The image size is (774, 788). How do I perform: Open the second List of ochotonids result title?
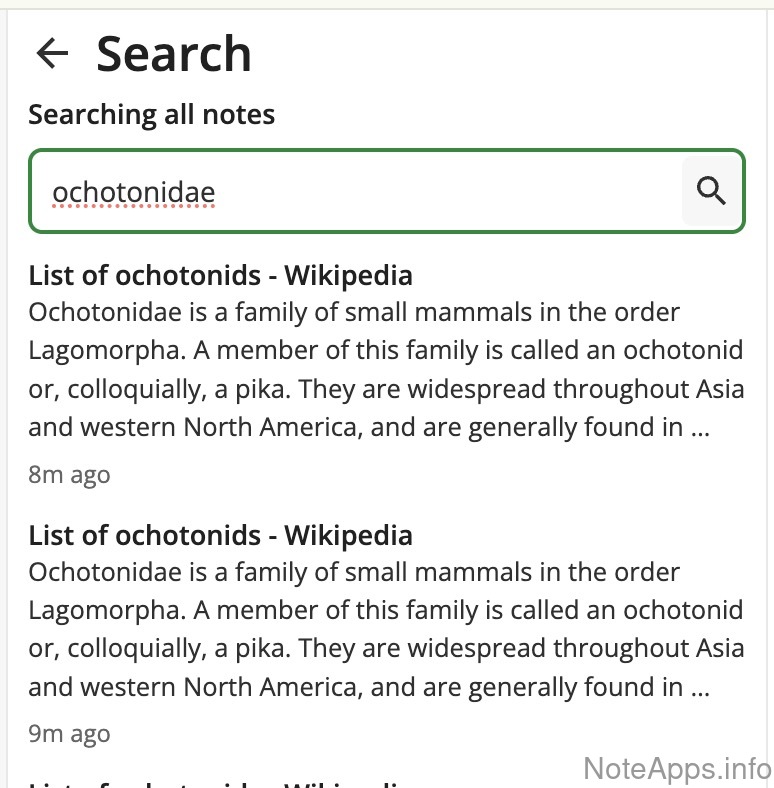point(220,535)
